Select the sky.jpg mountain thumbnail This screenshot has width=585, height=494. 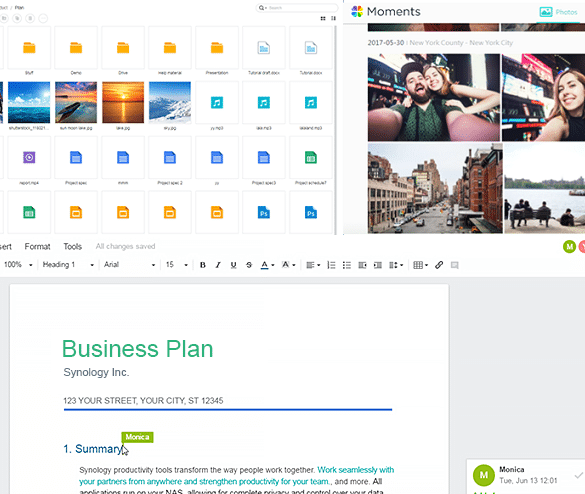170,102
